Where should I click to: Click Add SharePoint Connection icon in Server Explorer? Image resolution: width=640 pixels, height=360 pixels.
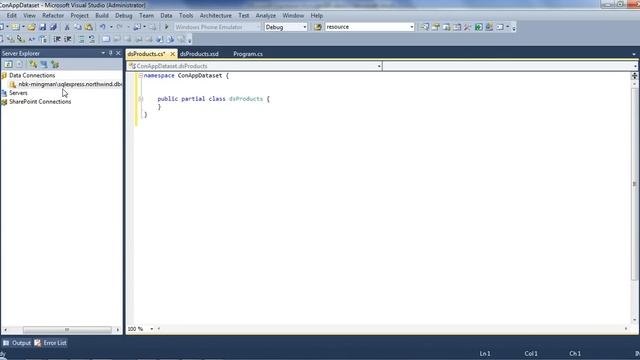point(55,64)
